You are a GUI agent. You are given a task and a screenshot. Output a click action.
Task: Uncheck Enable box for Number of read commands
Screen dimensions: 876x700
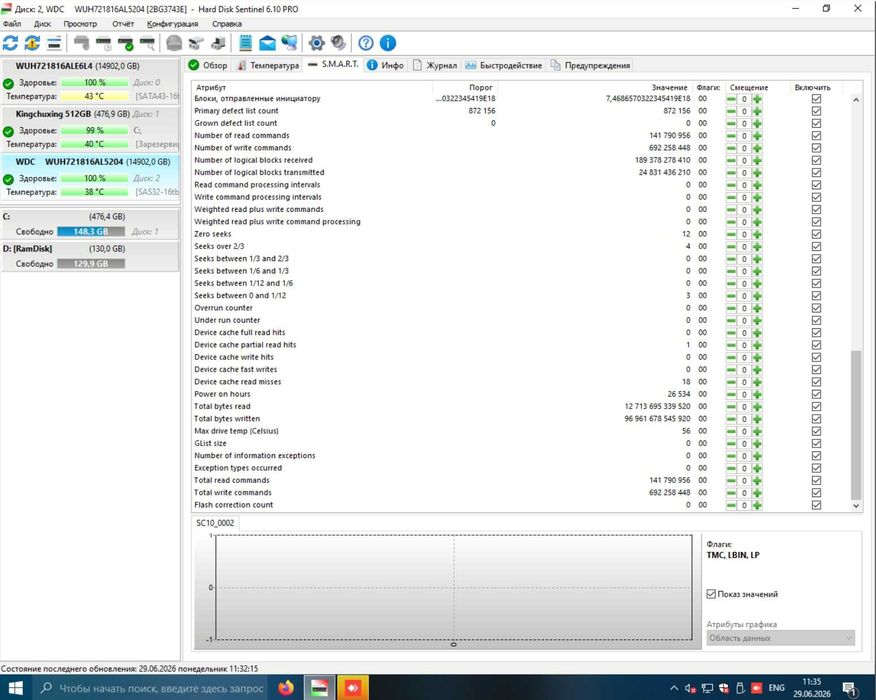click(x=816, y=135)
